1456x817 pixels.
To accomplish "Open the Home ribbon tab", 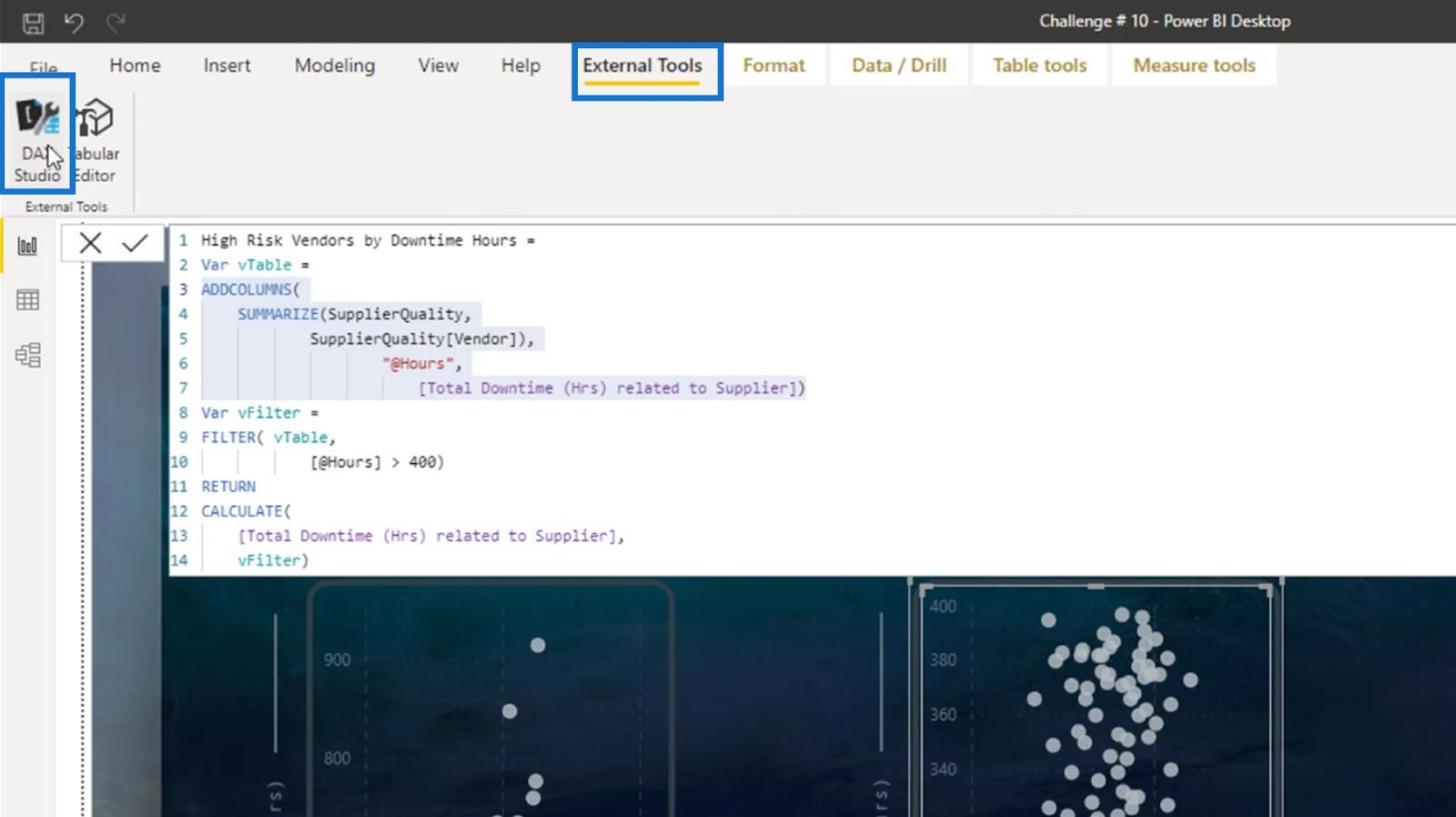I will 135,66.
